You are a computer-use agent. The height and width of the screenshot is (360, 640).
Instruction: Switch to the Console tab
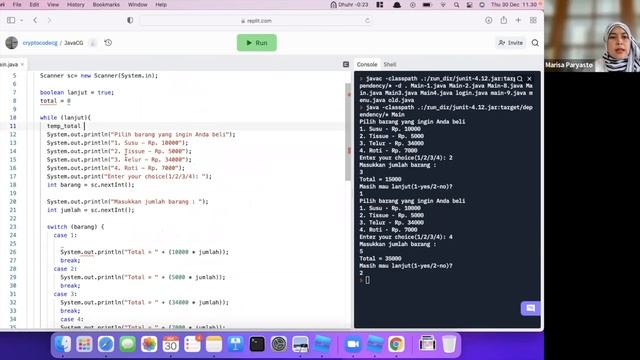click(x=367, y=64)
